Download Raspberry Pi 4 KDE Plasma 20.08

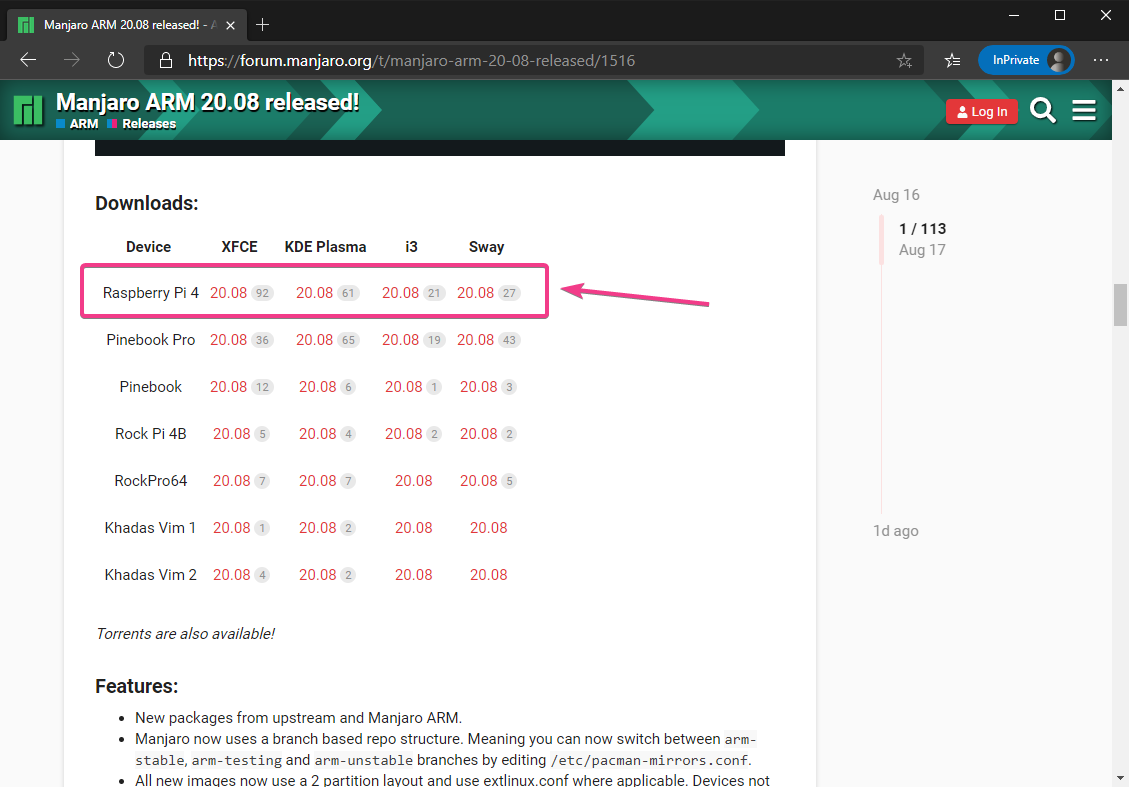(x=314, y=293)
